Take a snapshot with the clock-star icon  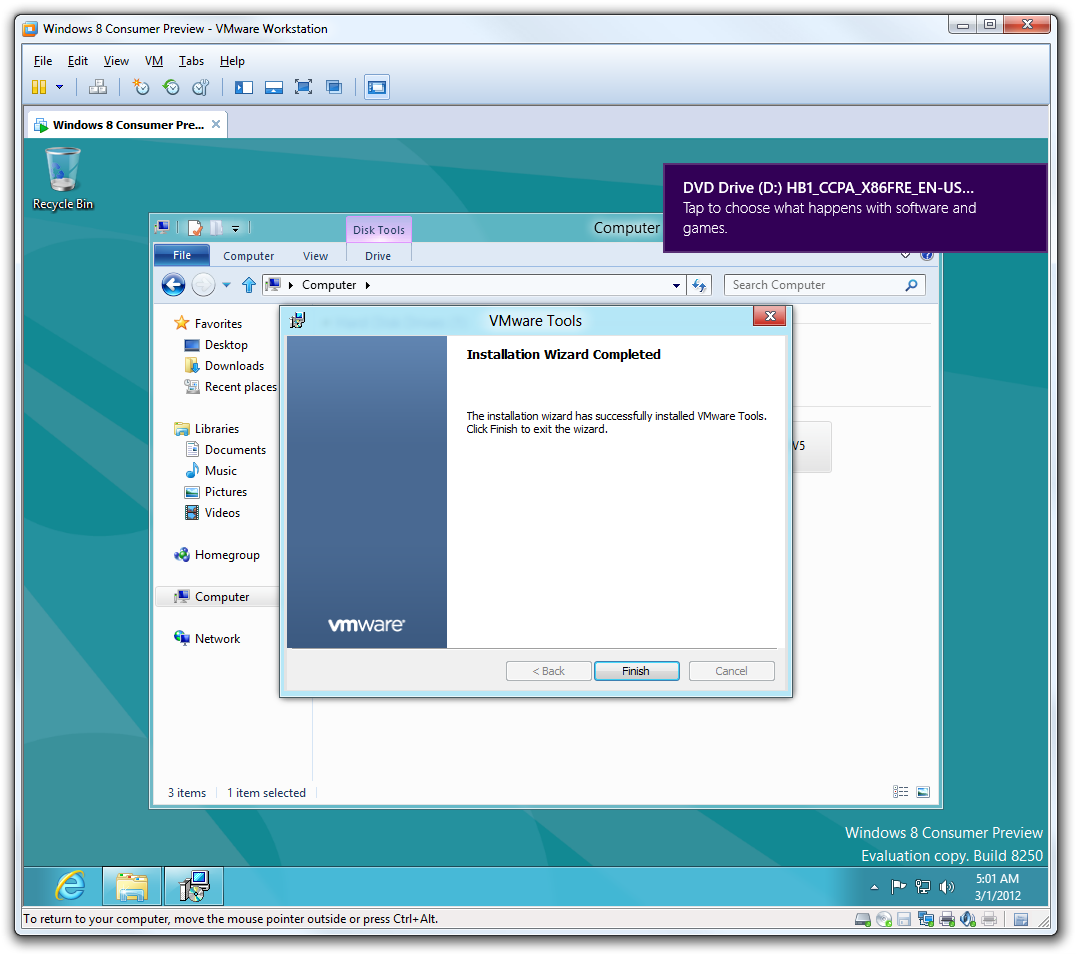click(141, 87)
